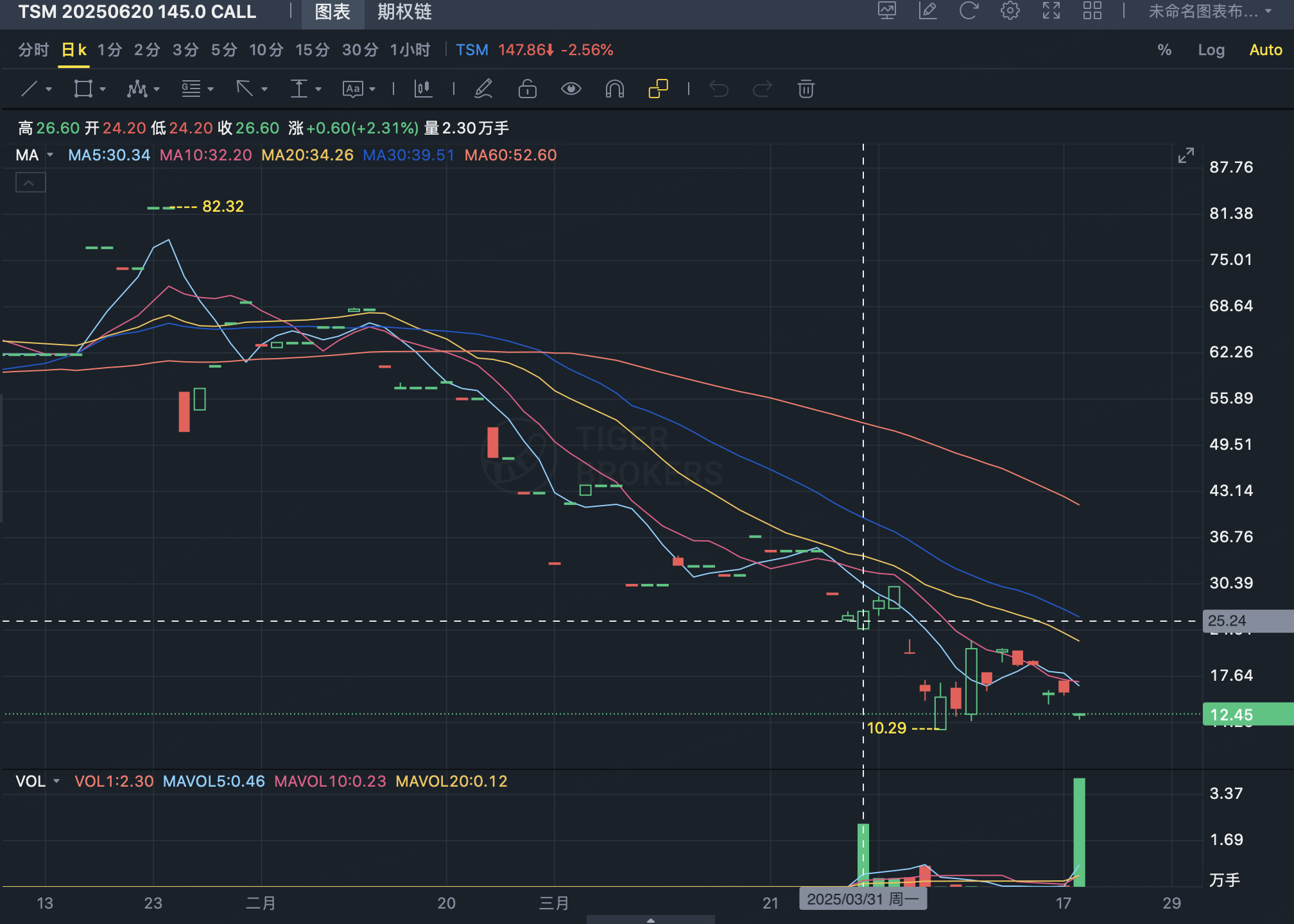Expand rectangle shape tool options
The image size is (1294, 924).
103,89
